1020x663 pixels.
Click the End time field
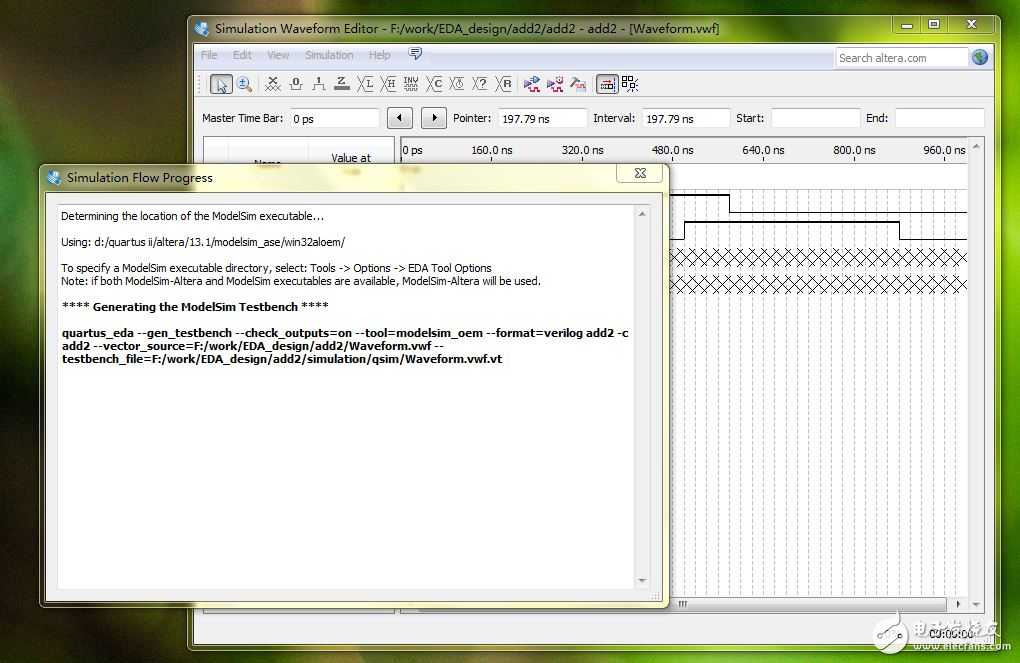tap(939, 118)
